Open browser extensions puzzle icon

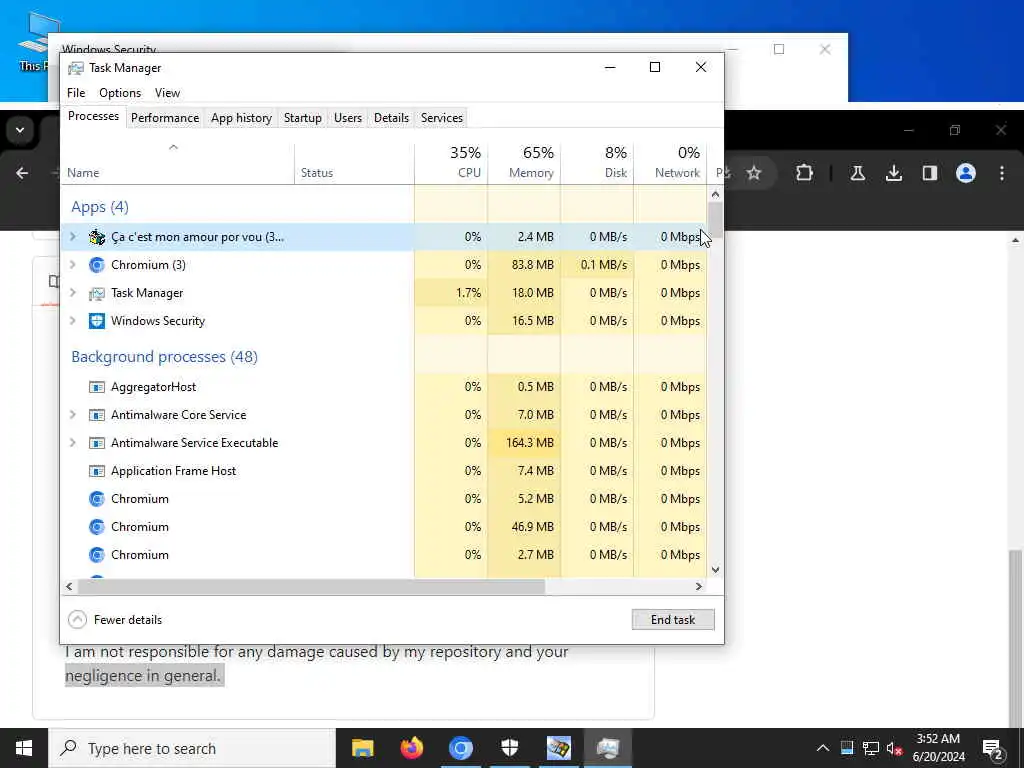click(805, 173)
